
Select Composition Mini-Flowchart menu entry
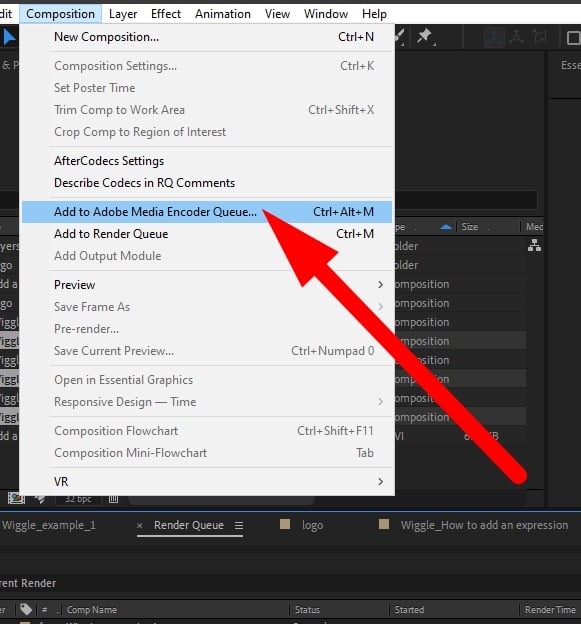[207, 453]
